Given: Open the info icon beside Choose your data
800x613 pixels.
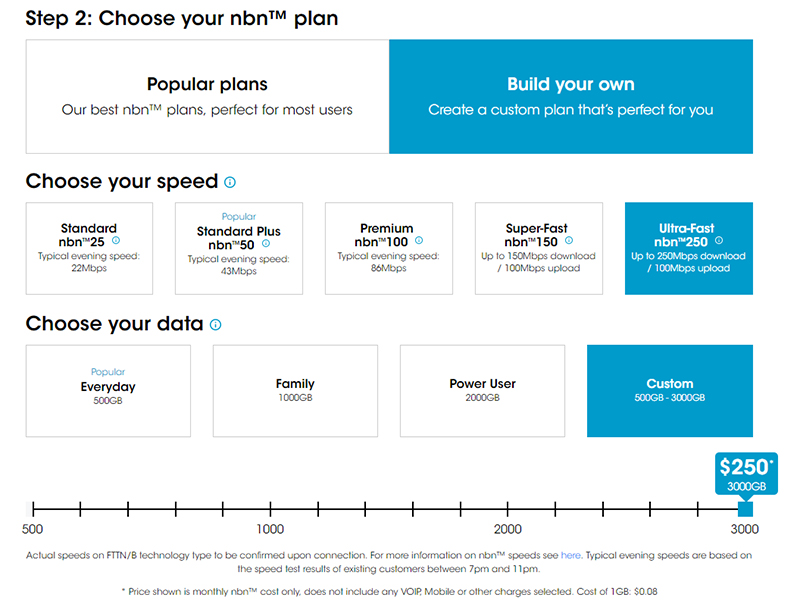Looking at the screenshot, I should [216, 325].
